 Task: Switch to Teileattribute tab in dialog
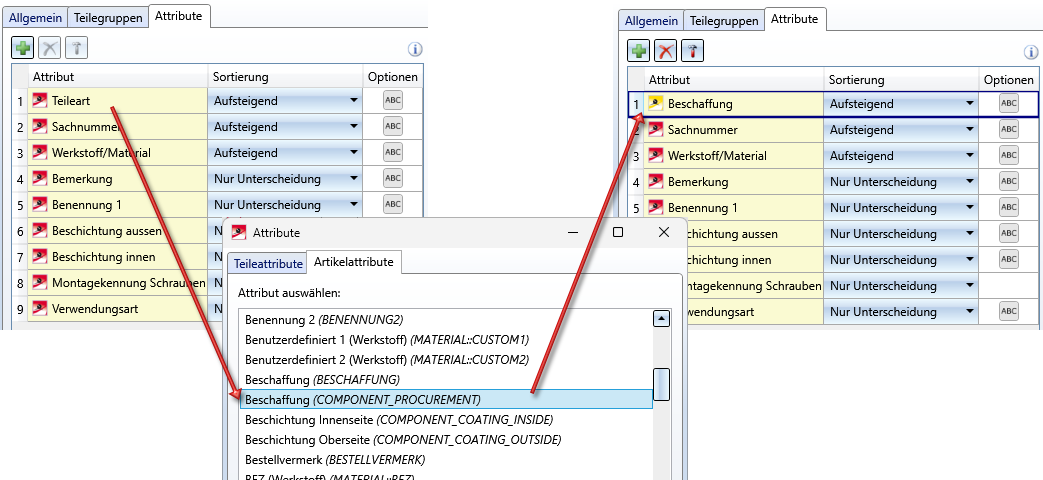coord(267,263)
